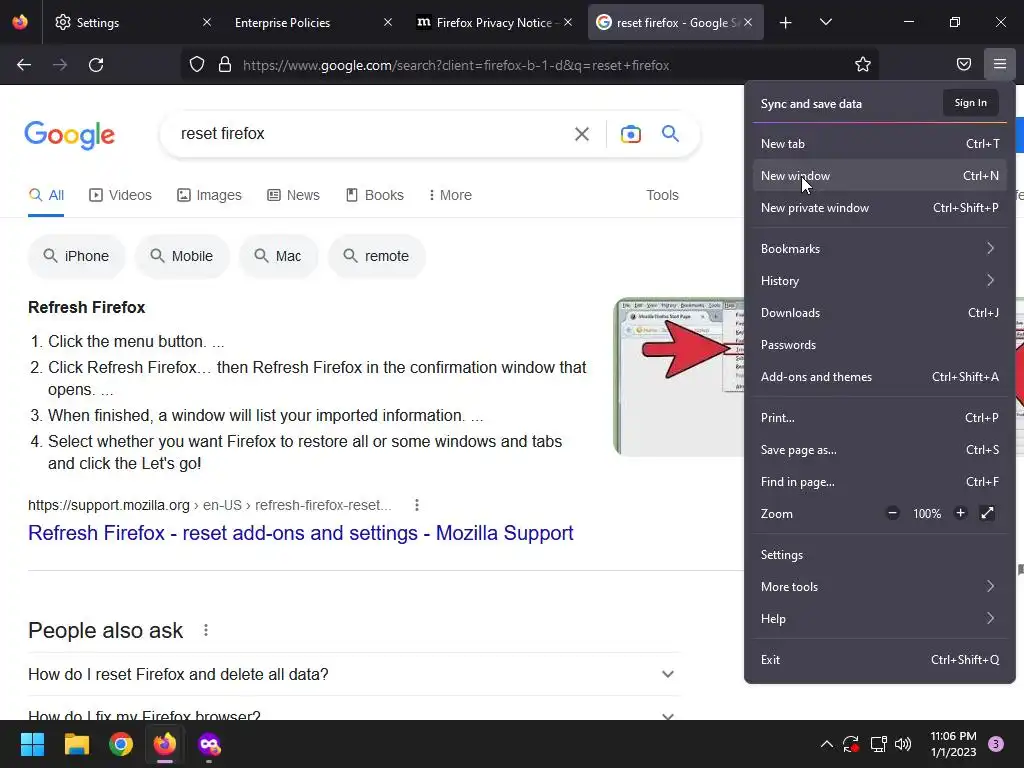The height and width of the screenshot is (768, 1024).
Task: Open the result options three-dot menu
Action: coord(417,505)
